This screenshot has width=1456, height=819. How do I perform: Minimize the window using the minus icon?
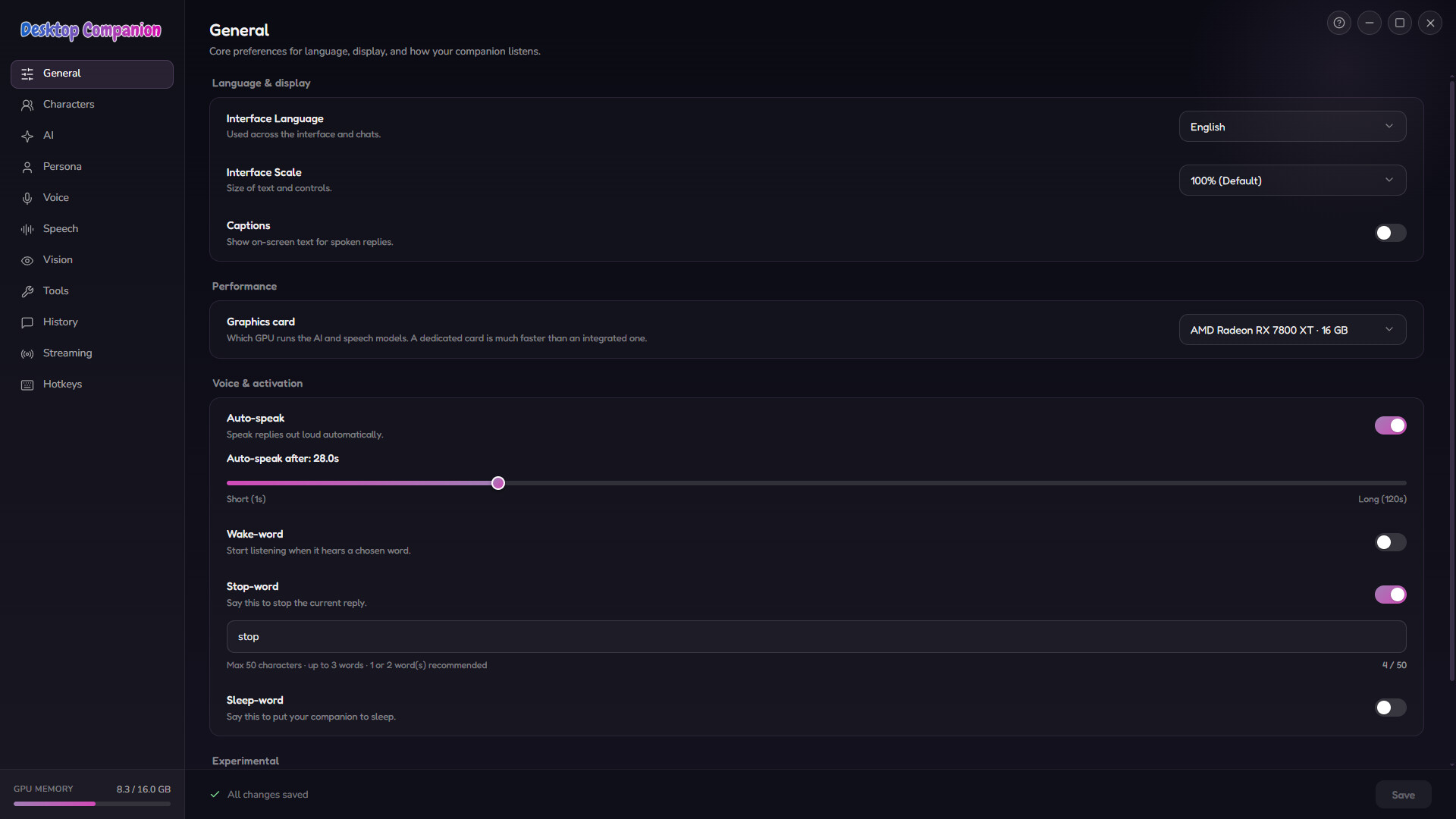[x=1370, y=23]
